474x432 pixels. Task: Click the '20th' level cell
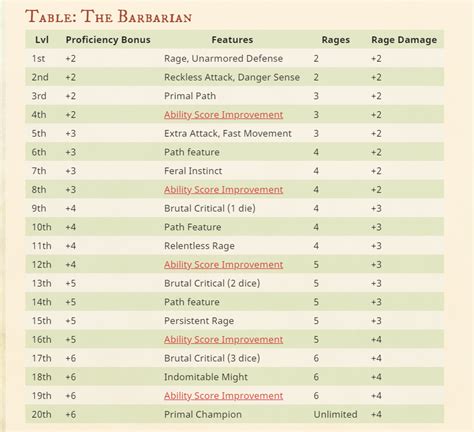click(x=42, y=414)
